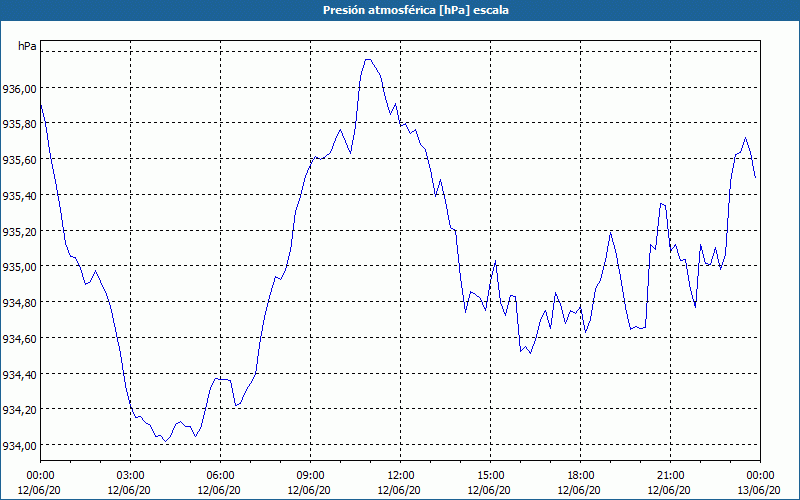Click the 00:00 time label above 12/06/20

click(40, 476)
